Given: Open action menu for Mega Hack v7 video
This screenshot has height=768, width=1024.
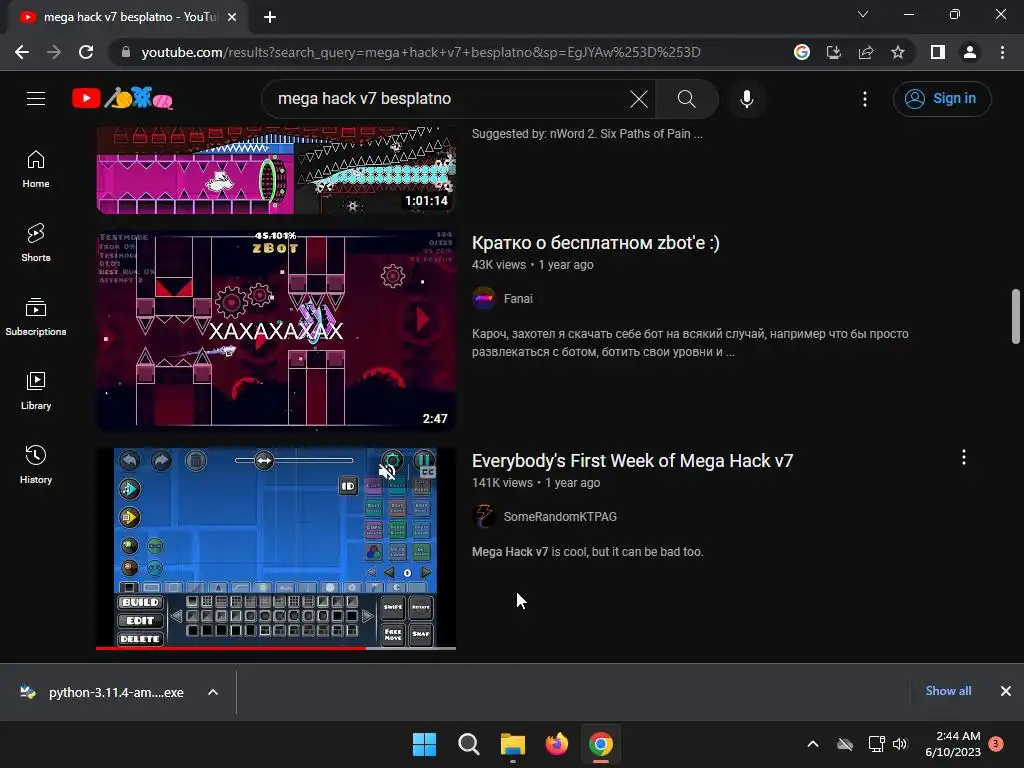Looking at the screenshot, I should (963, 457).
